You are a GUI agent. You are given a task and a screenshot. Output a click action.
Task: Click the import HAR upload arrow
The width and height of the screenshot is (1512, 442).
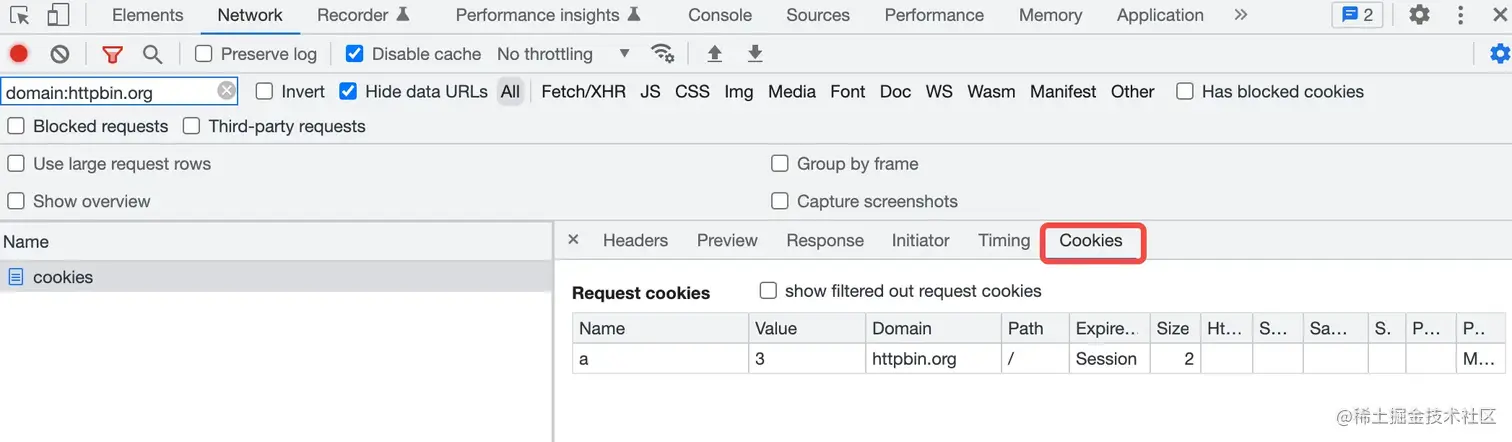click(x=714, y=54)
